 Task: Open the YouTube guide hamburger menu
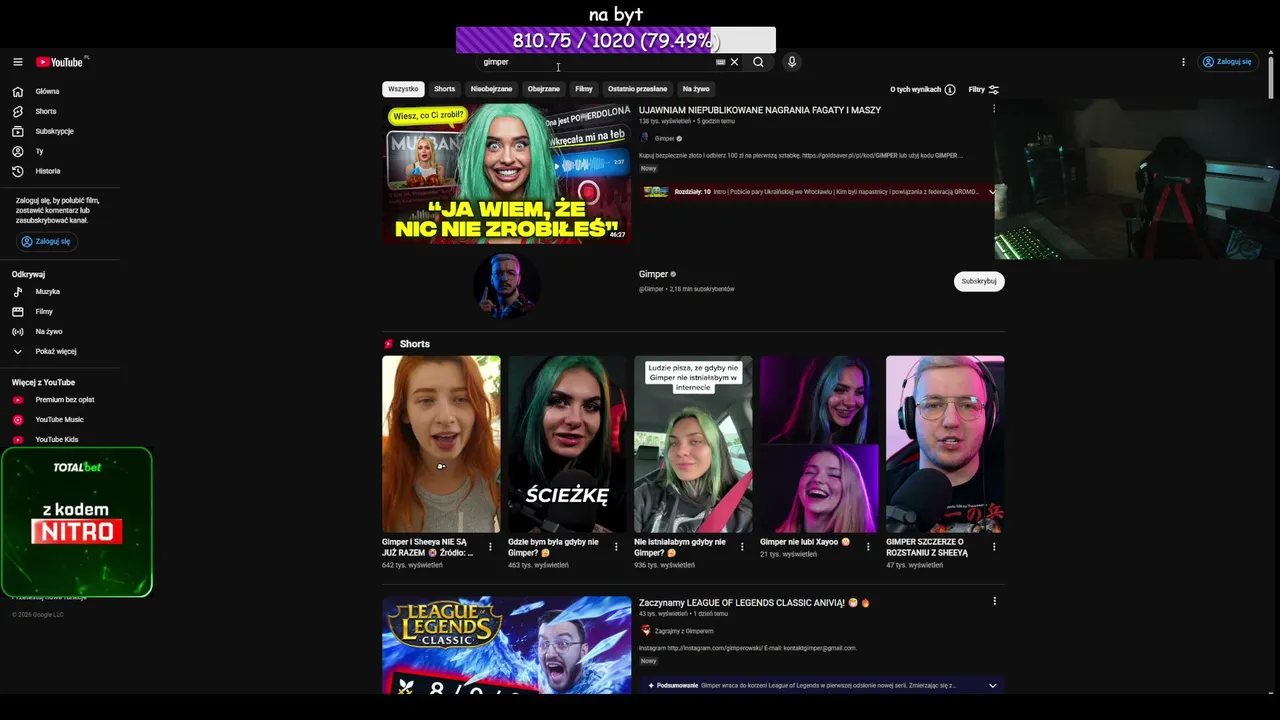tap(17, 62)
